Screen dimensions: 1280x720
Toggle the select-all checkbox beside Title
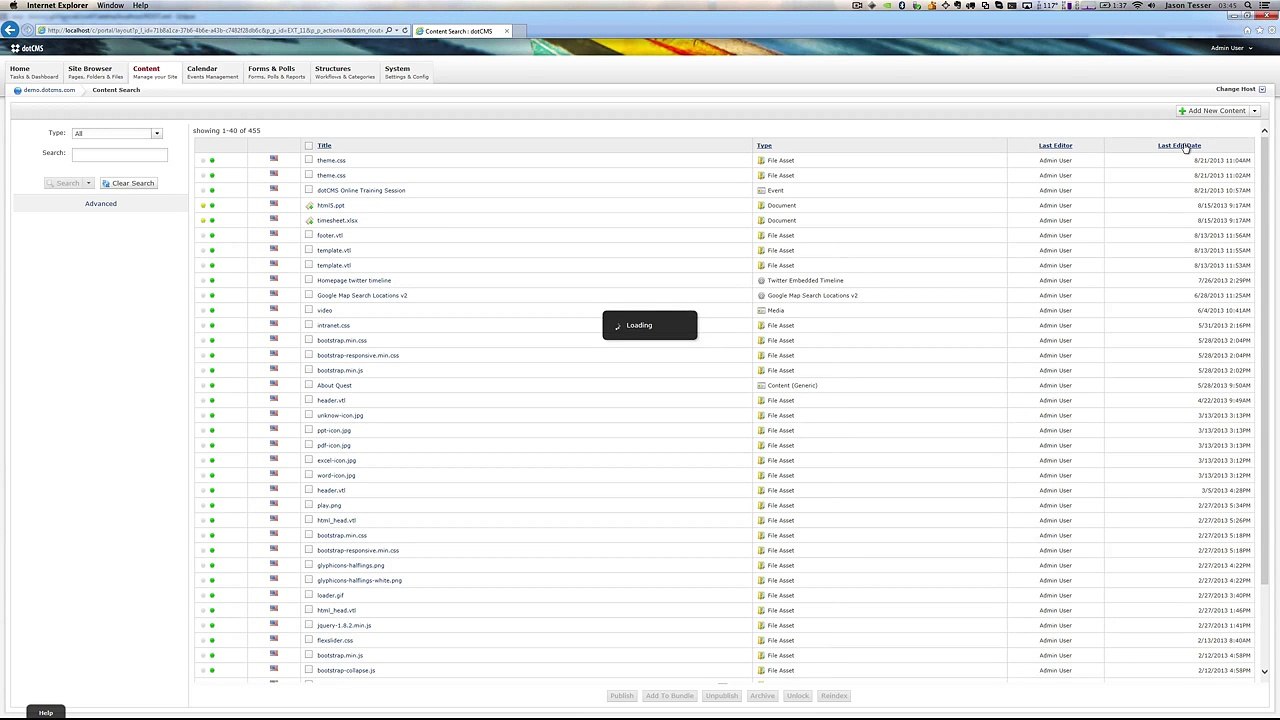pyautogui.click(x=309, y=146)
